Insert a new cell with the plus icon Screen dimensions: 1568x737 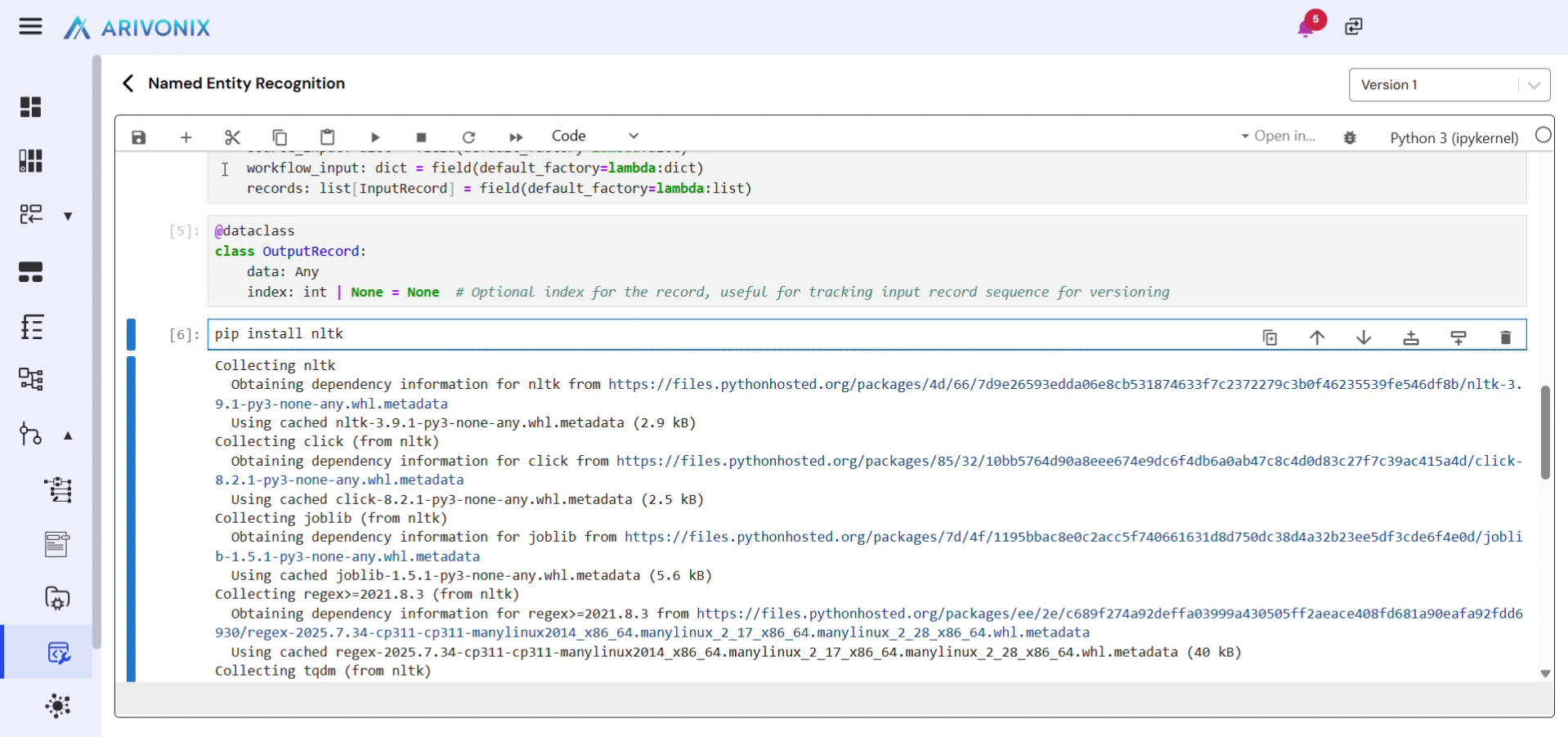tap(186, 137)
